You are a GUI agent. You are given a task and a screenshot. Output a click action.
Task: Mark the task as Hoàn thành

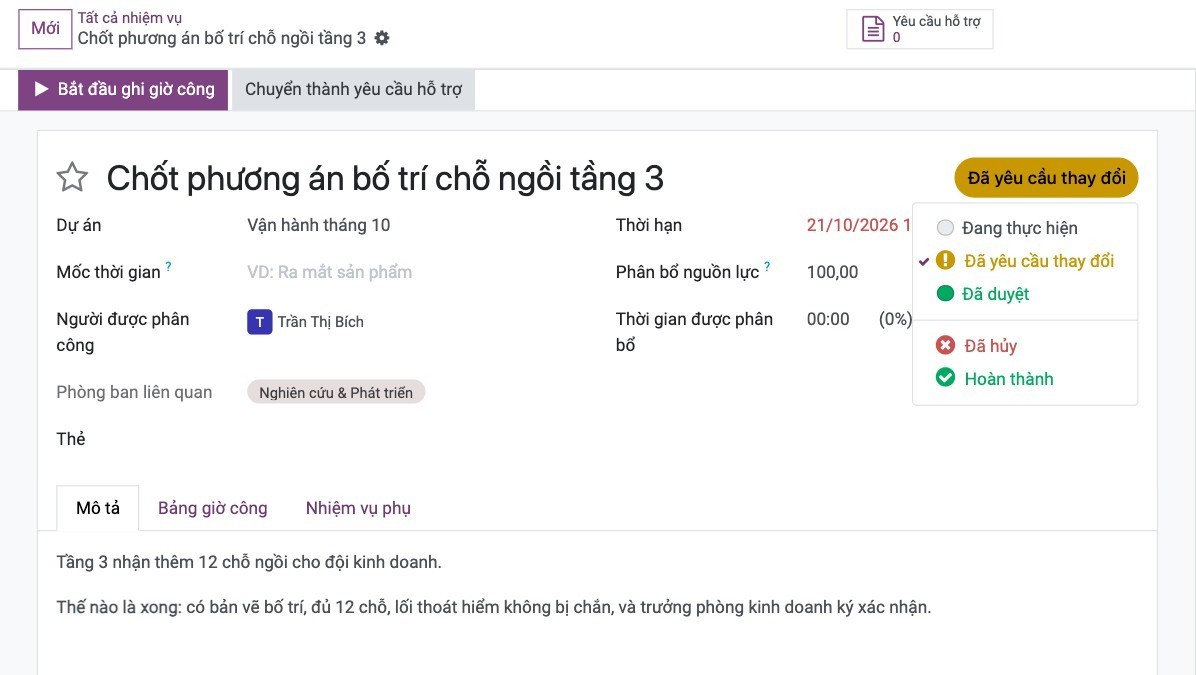tap(1024, 378)
